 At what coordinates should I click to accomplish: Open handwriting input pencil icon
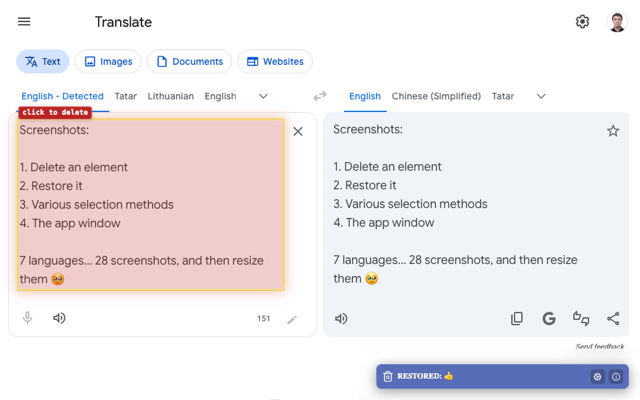click(x=292, y=319)
